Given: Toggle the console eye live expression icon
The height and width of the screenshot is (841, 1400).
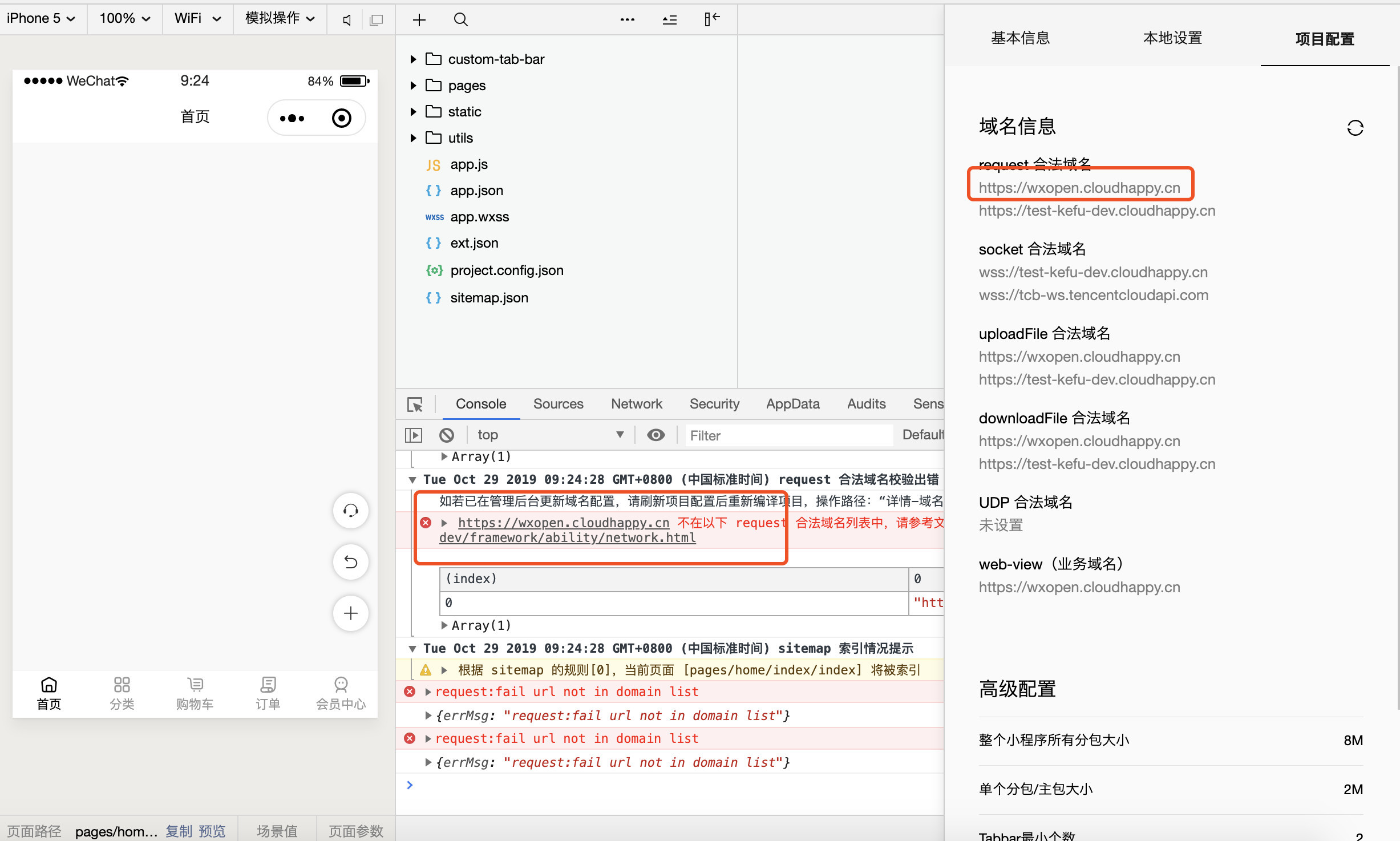Looking at the screenshot, I should 656,435.
